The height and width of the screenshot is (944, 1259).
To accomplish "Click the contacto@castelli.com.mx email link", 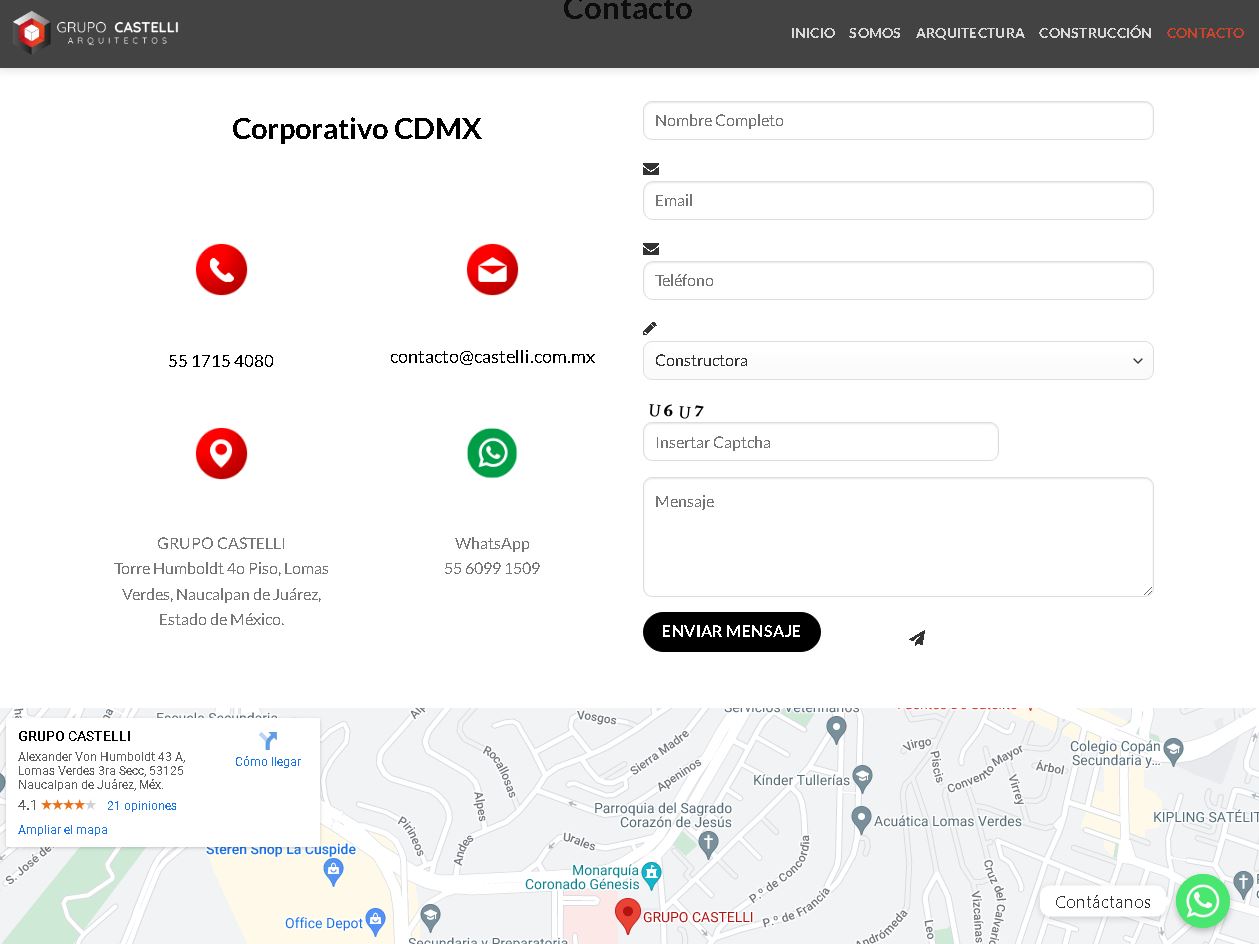I will tap(493, 357).
